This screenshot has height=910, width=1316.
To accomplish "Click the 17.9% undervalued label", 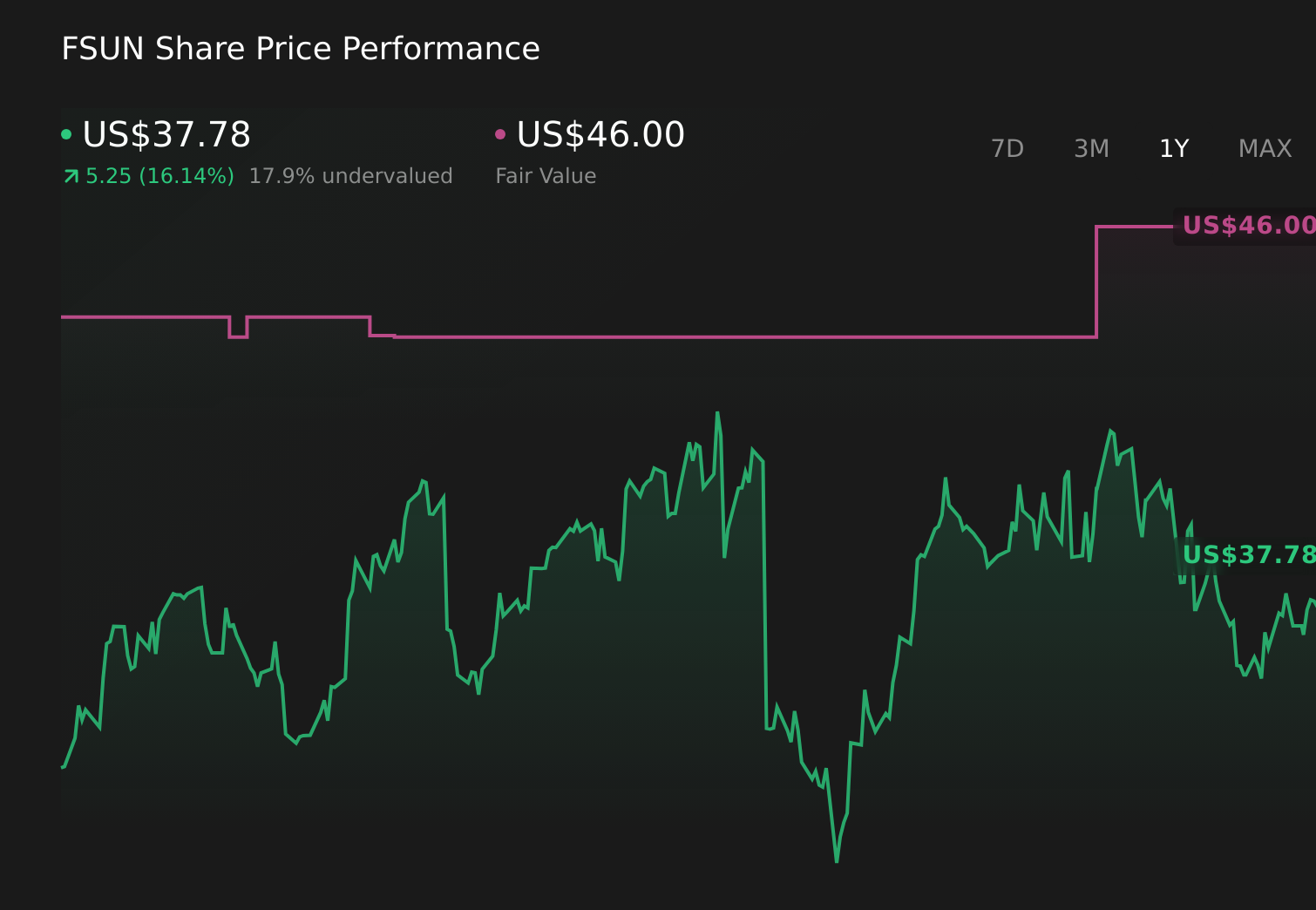I will coord(350,175).
